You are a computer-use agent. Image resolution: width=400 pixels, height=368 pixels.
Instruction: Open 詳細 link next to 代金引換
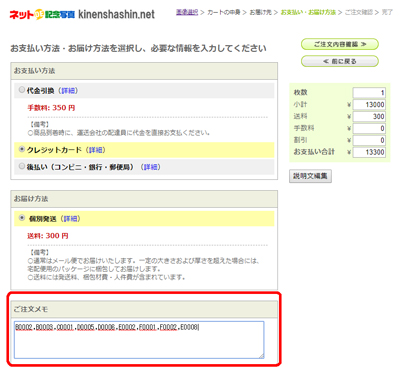click(x=68, y=91)
